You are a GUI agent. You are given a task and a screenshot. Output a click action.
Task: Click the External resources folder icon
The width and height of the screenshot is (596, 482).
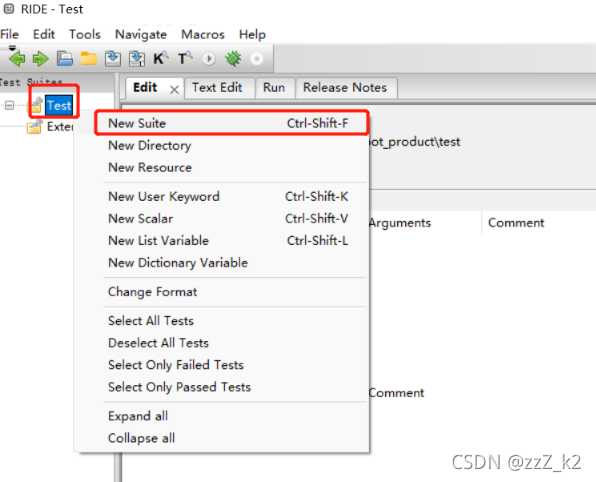coord(35,127)
